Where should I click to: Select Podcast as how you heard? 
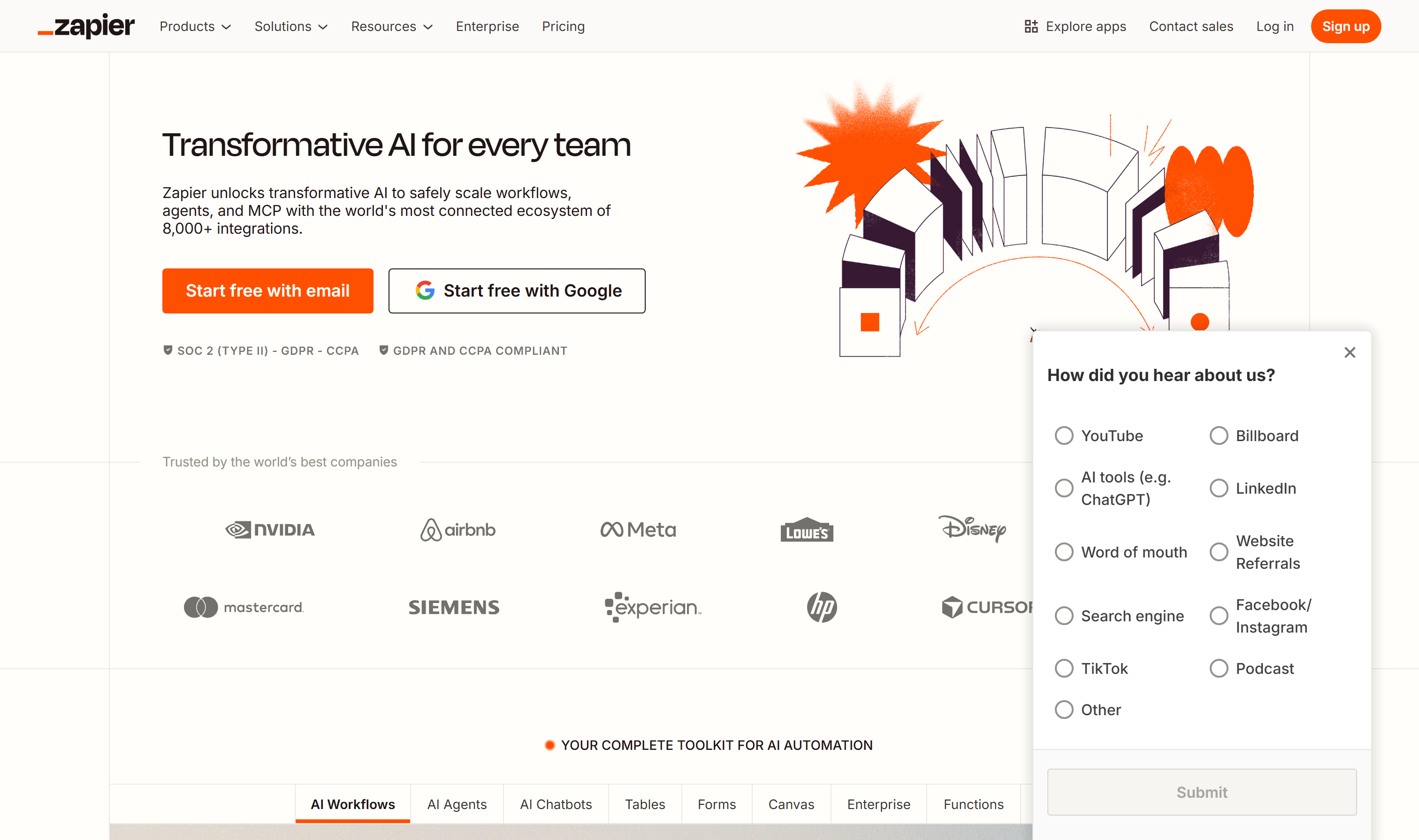1218,668
